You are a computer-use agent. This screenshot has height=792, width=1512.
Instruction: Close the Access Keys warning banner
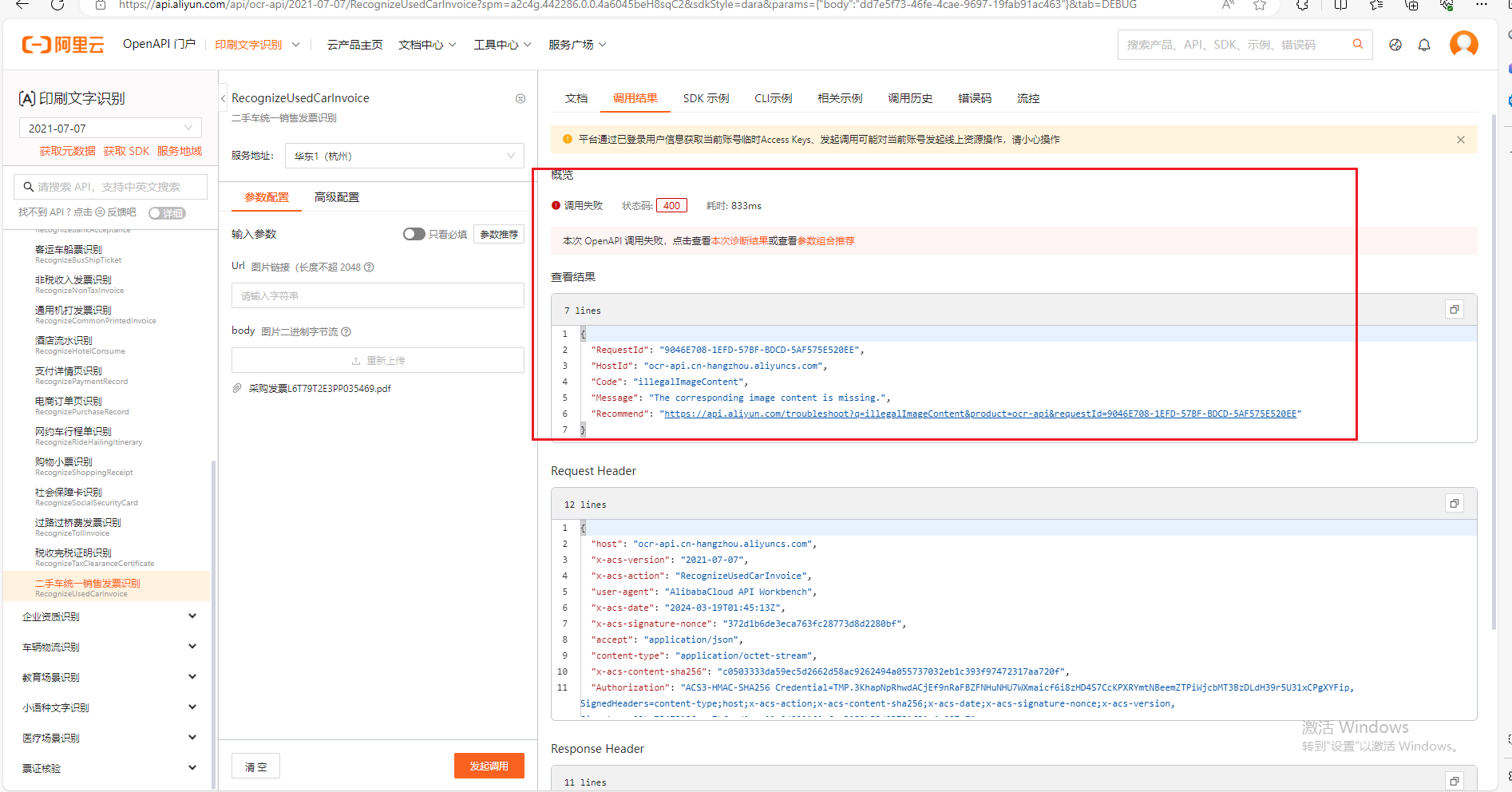[x=1461, y=140]
